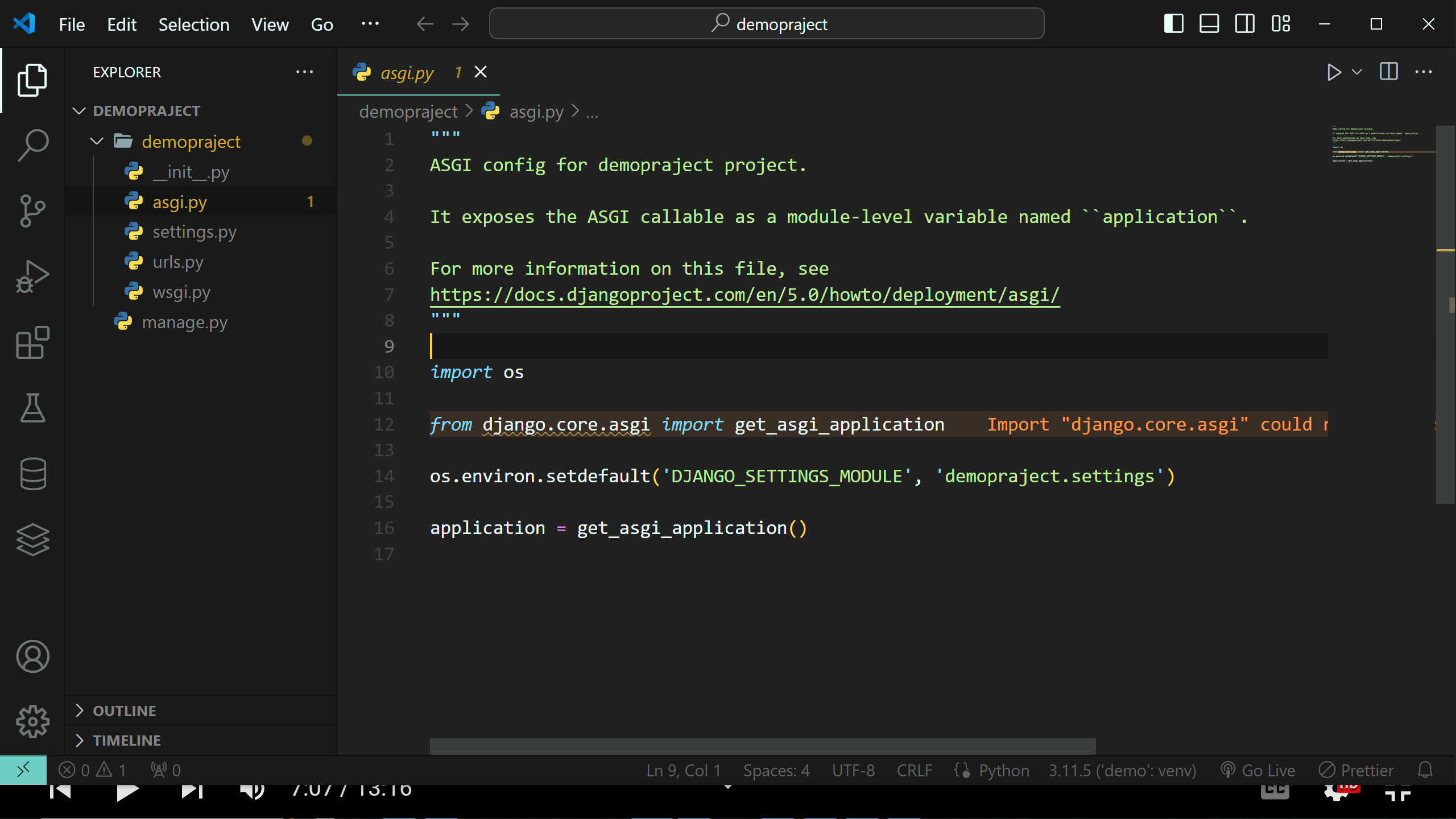Expand the TIMELINE section
The width and height of the screenshot is (1456, 819).
coord(126,741)
